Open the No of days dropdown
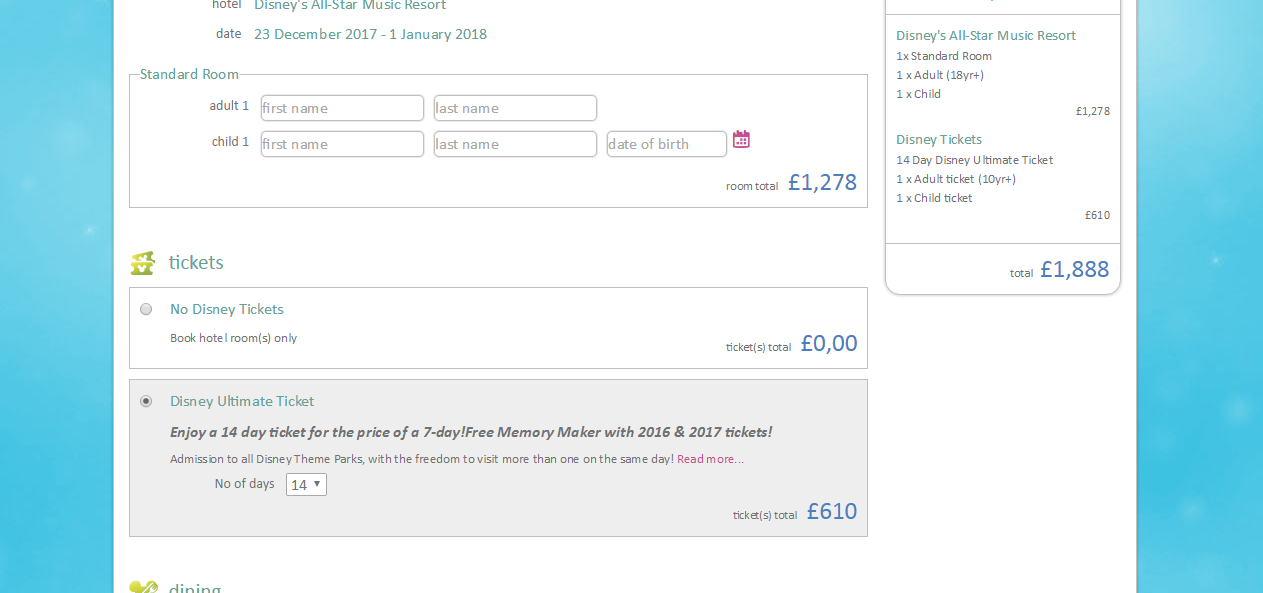 pos(306,484)
